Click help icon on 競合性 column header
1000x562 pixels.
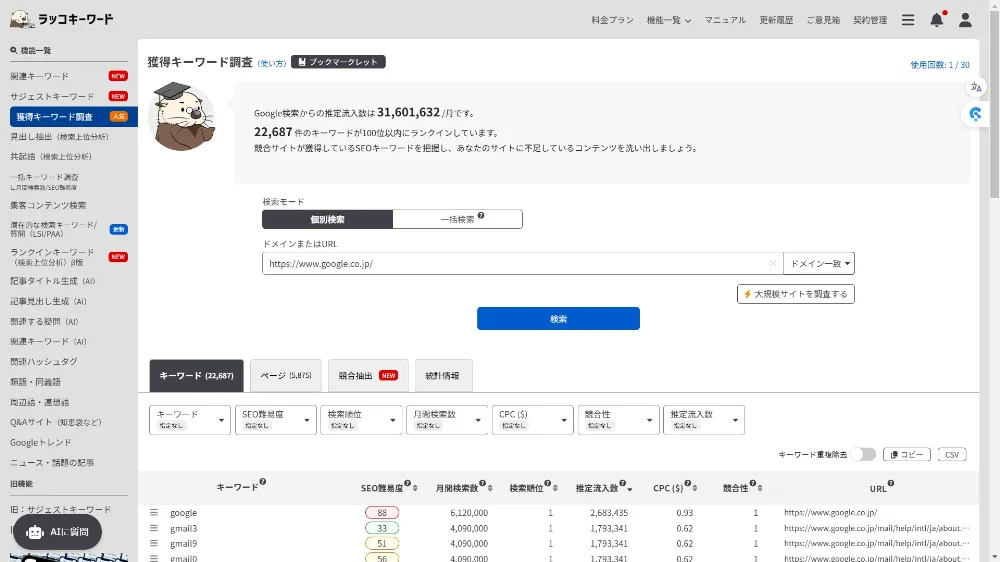753,484
